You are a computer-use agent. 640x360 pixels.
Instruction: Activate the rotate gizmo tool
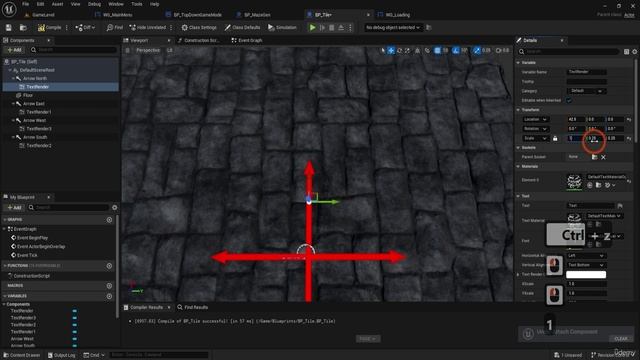click(400, 51)
